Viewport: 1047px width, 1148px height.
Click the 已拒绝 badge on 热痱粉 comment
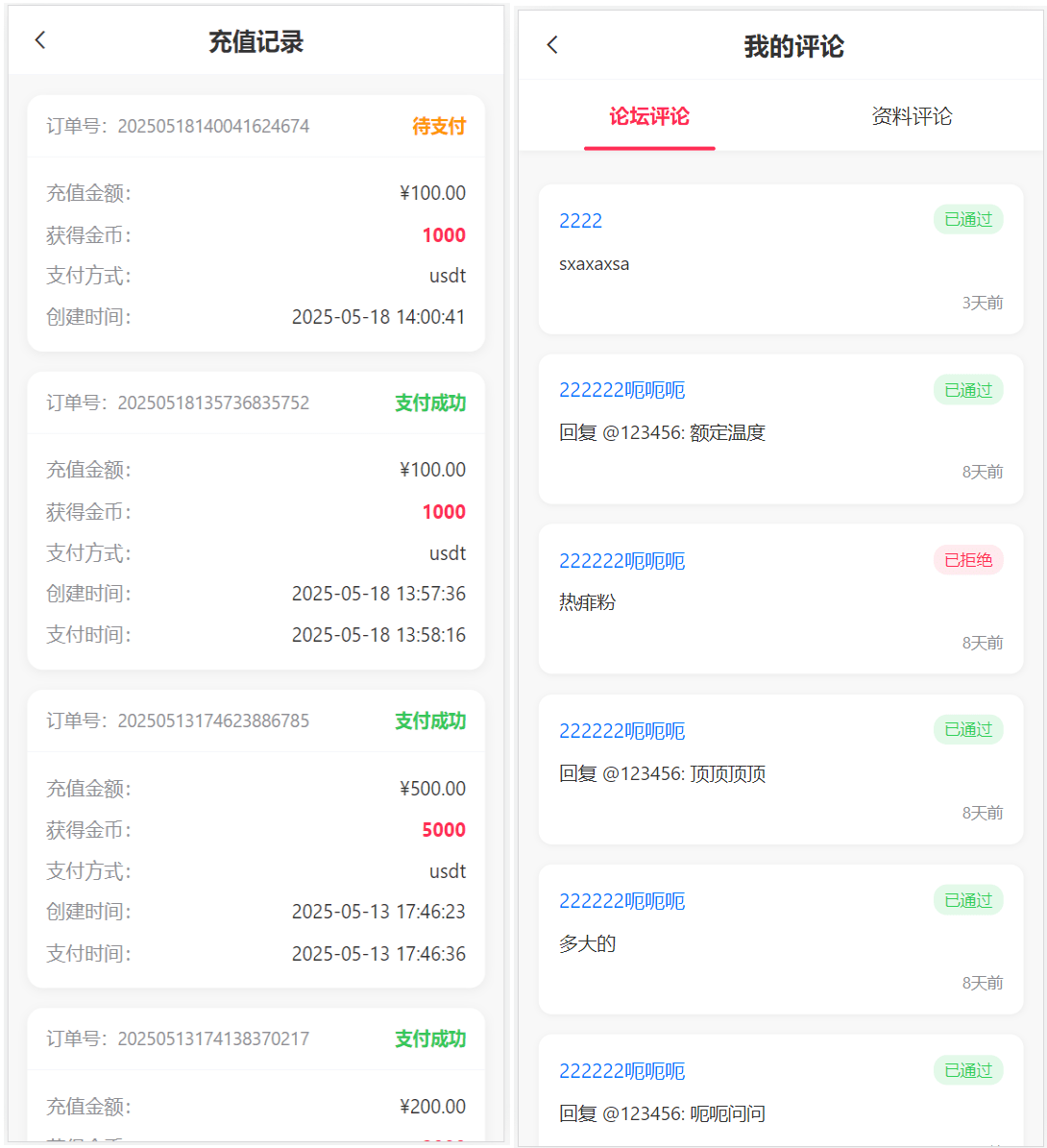click(967, 560)
